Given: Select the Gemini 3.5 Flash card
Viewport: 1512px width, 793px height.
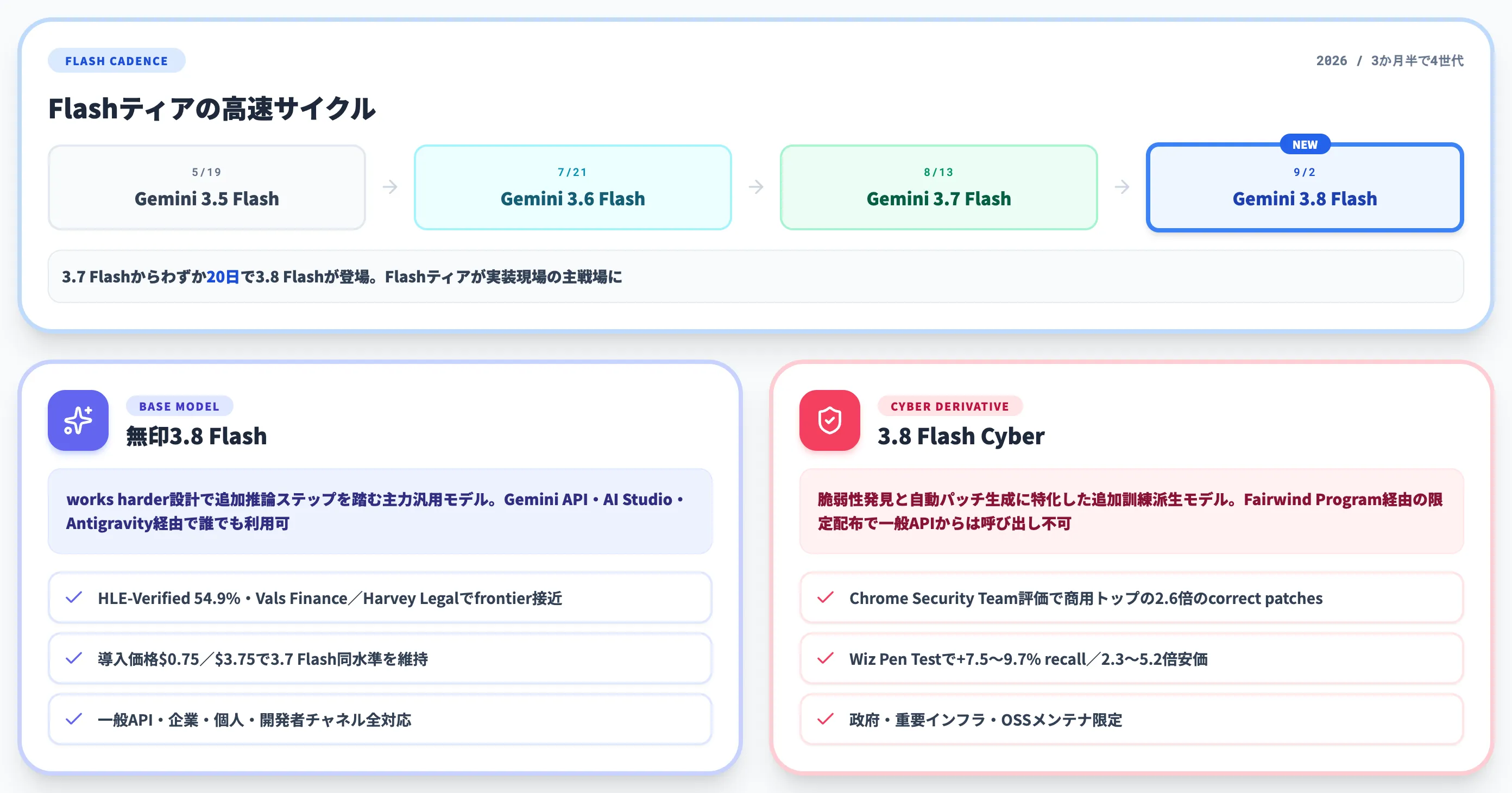Looking at the screenshot, I should [206, 187].
